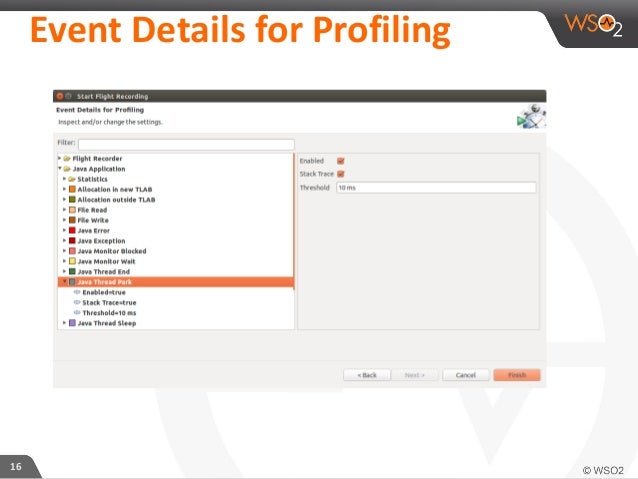638x479 pixels.
Task: Select the Flight Recorder label
Action: 97,158
